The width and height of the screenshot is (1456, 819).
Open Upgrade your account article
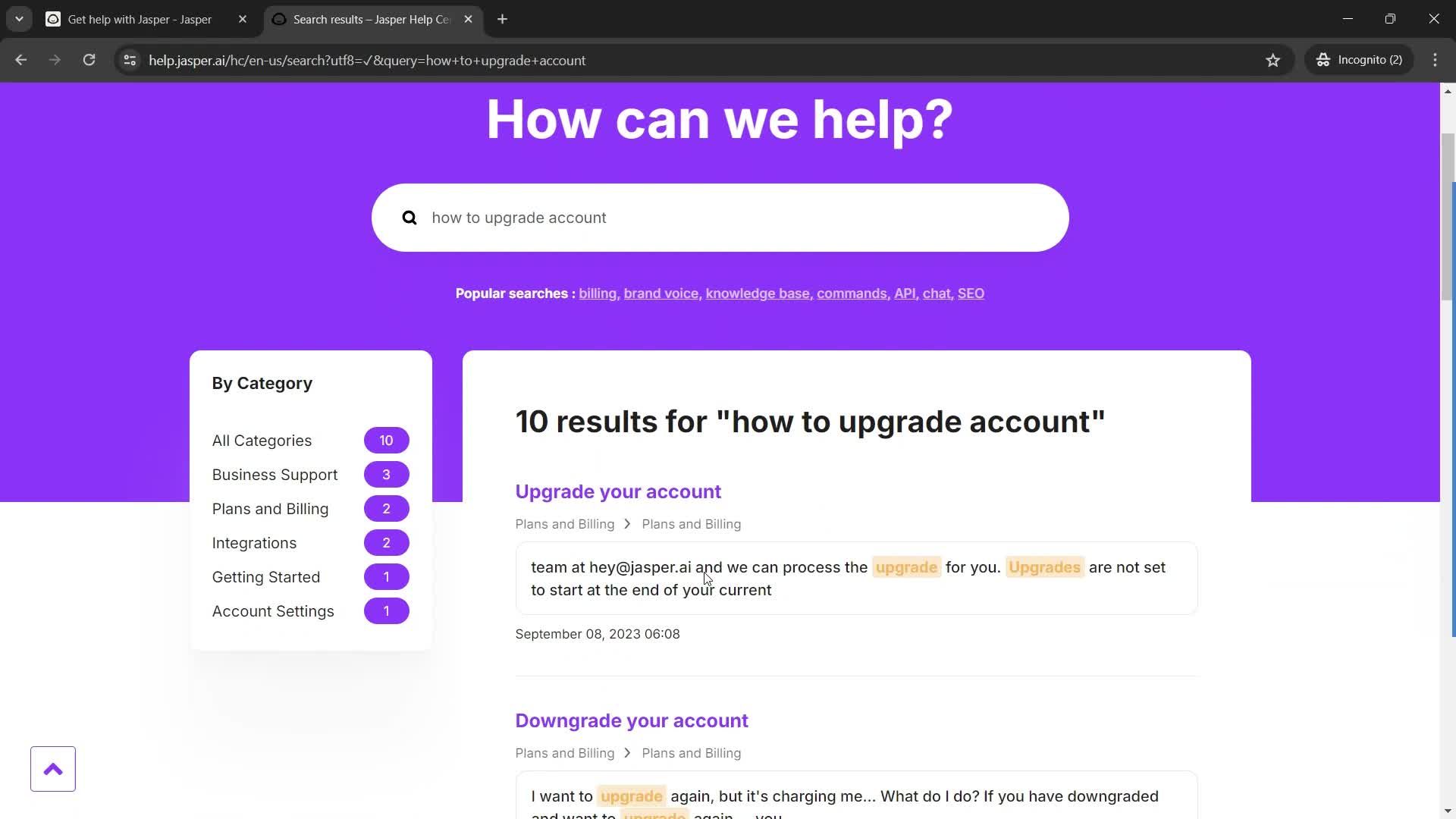tap(619, 491)
